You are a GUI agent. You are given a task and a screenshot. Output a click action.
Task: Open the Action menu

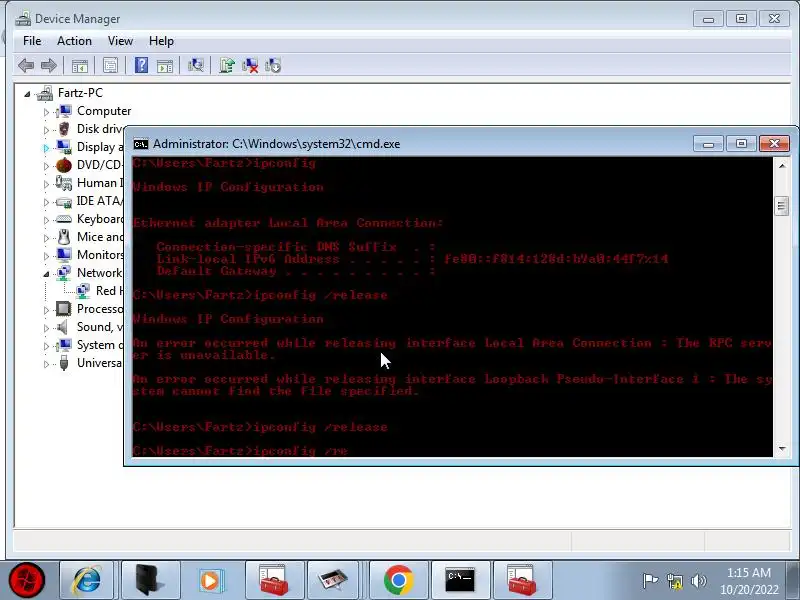pyautogui.click(x=74, y=41)
